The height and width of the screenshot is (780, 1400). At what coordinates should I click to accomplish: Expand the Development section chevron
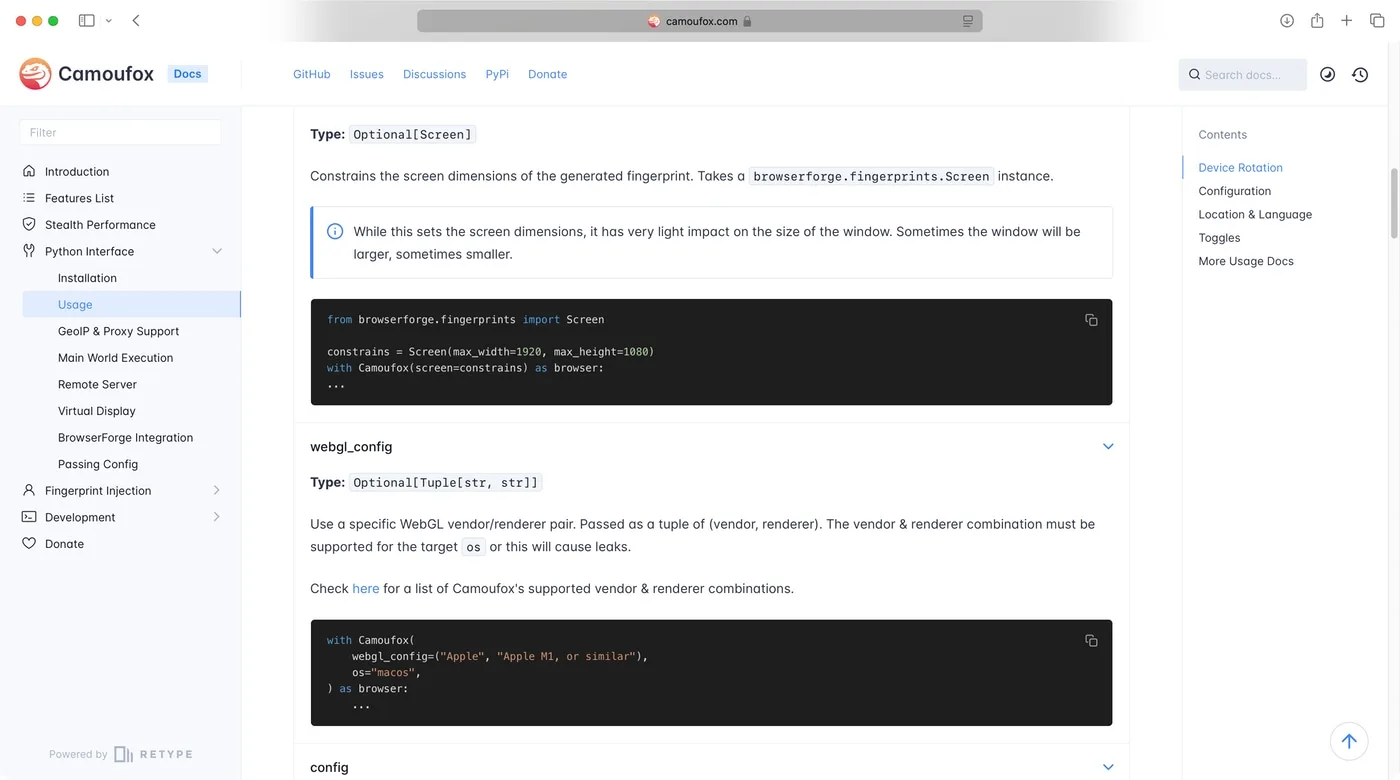coord(217,517)
